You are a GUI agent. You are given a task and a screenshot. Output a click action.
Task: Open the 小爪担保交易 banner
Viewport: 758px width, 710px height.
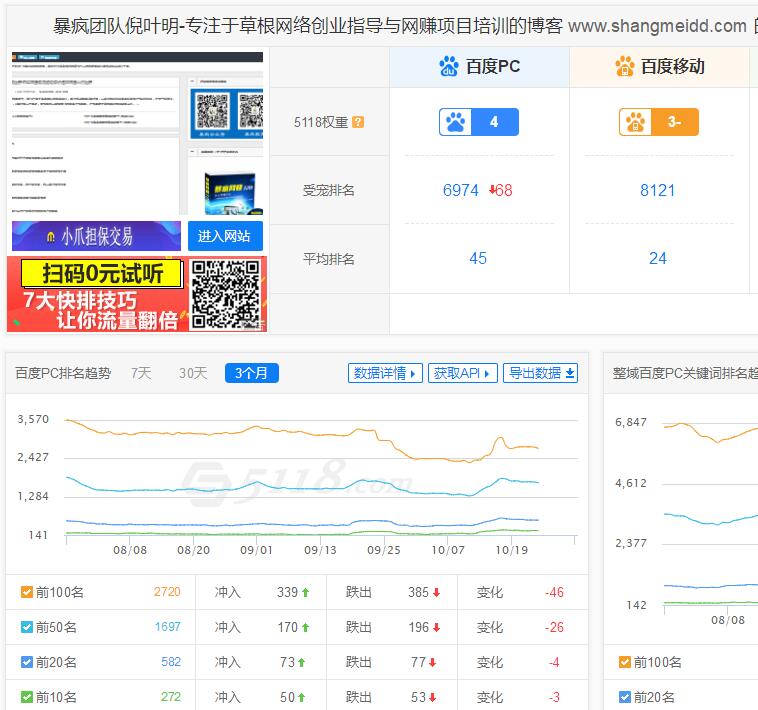click(x=96, y=236)
